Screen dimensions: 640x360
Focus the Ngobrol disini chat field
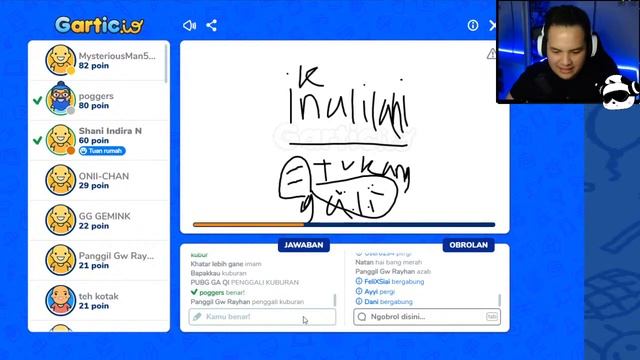tap(427, 317)
